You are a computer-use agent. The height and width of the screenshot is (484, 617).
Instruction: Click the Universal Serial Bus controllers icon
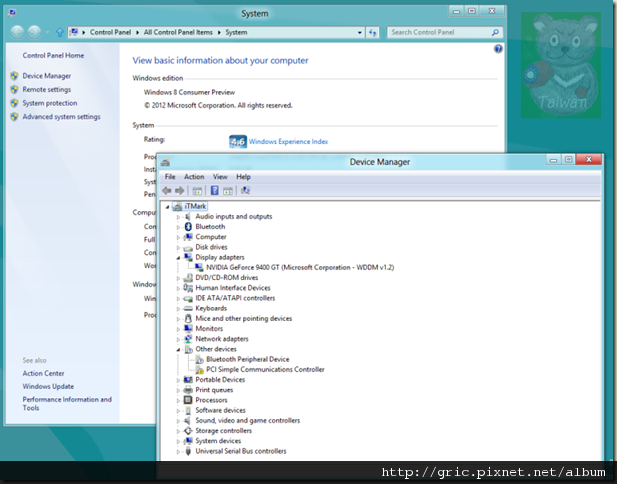[188, 451]
